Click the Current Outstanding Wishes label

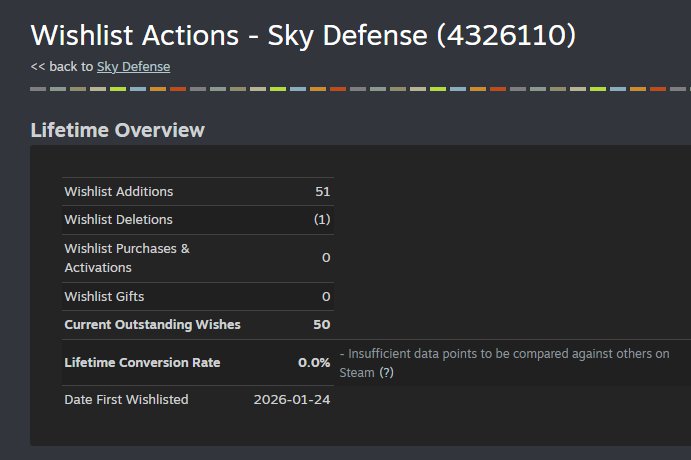click(152, 325)
